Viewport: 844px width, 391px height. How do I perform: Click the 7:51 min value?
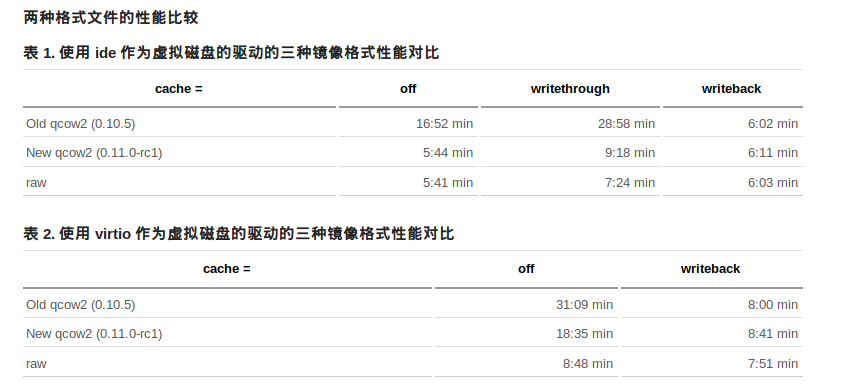[x=772, y=364]
